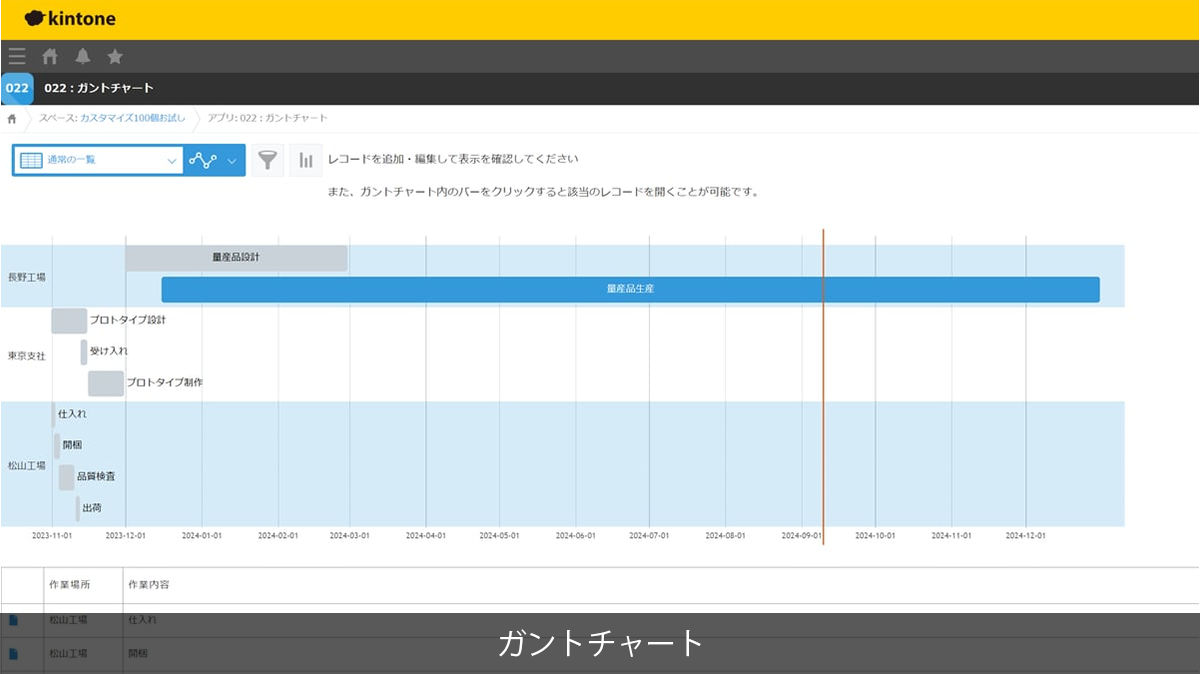Open record details icon for 仕入れ row

click(13, 620)
